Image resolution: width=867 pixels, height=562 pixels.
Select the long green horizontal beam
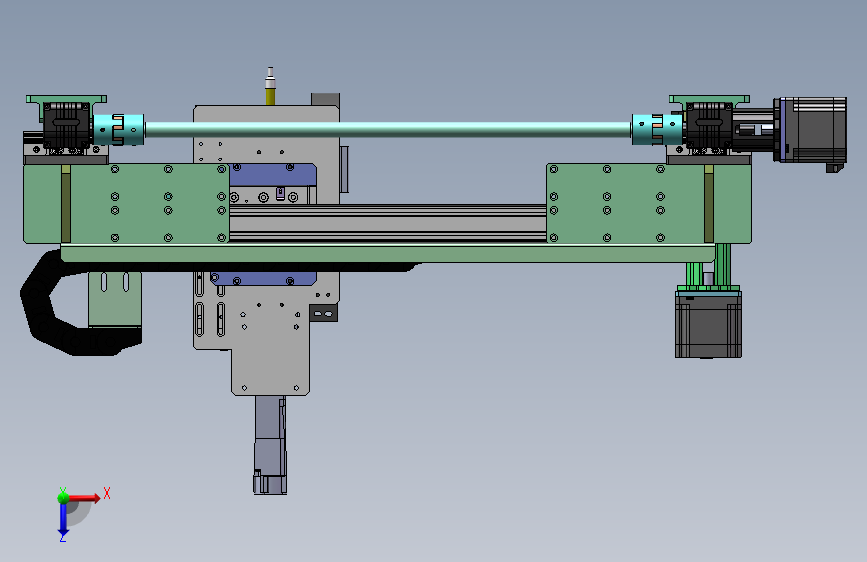[388, 254]
